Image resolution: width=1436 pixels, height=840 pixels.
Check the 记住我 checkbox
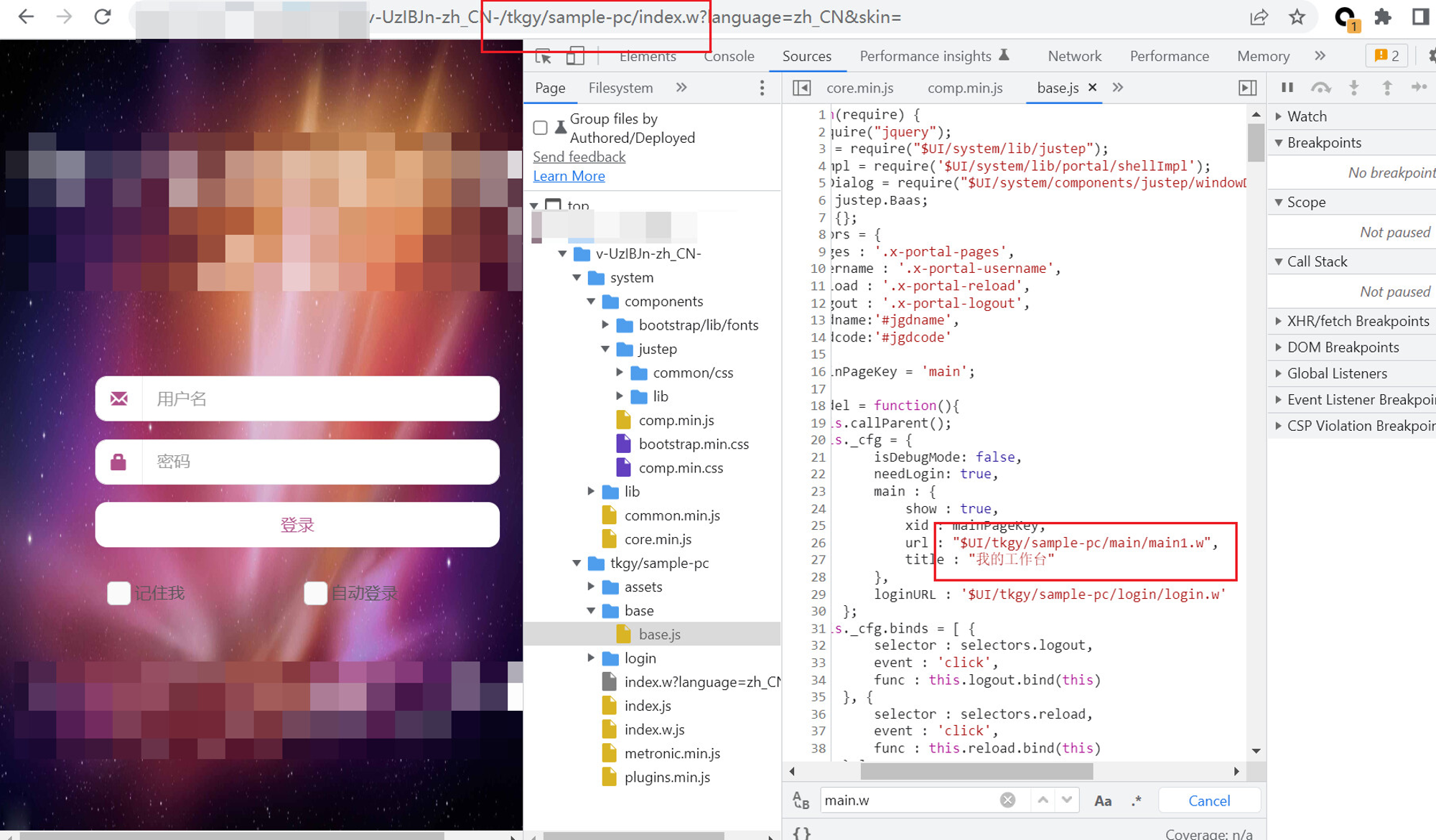[x=118, y=593]
